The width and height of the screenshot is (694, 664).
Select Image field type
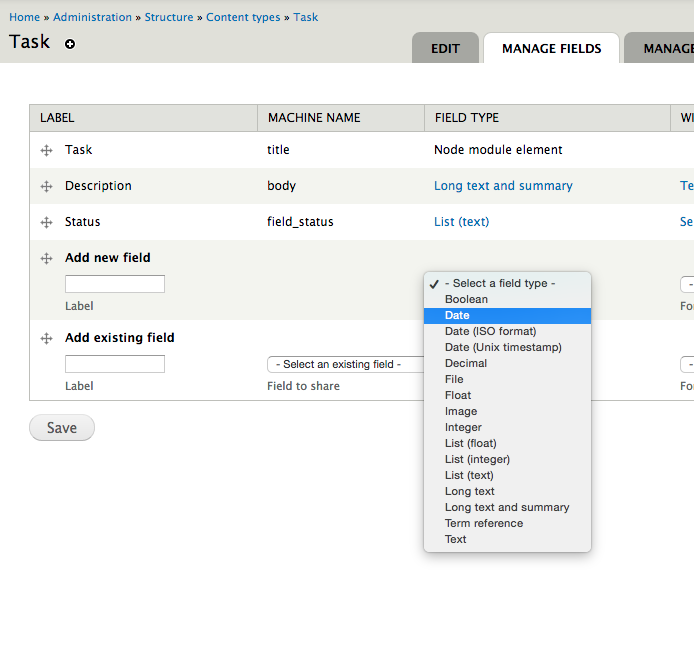[507, 411]
